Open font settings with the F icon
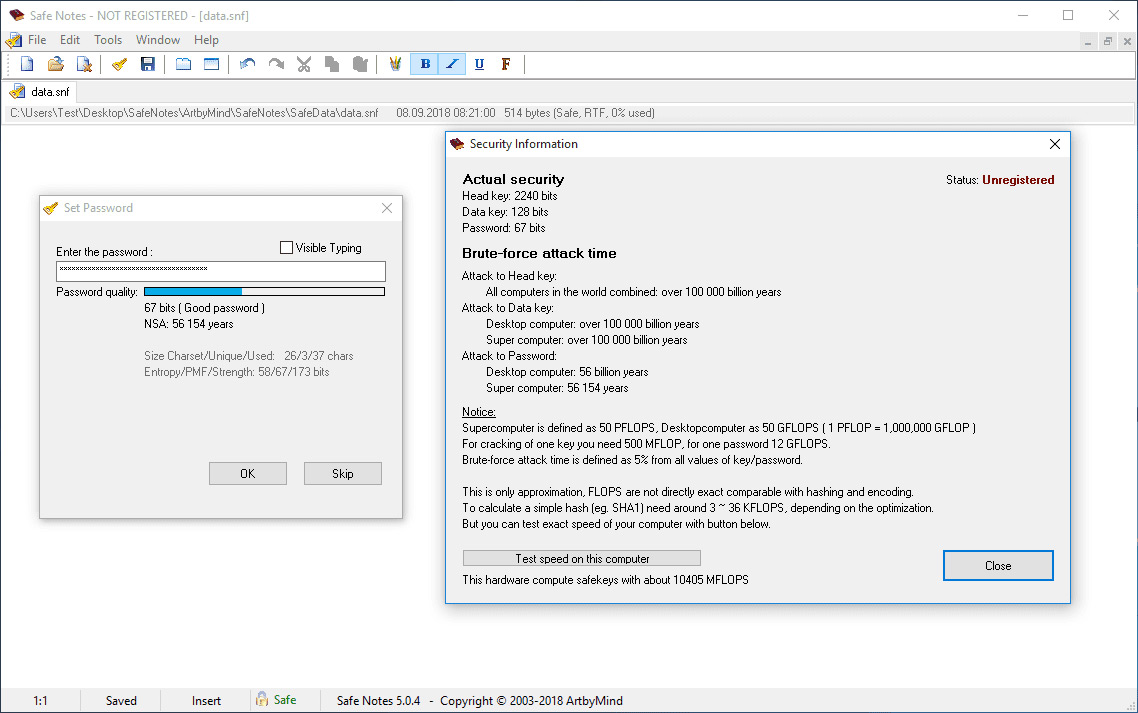Image resolution: width=1138 pixels, height=713 pixels. click(506, 65)
